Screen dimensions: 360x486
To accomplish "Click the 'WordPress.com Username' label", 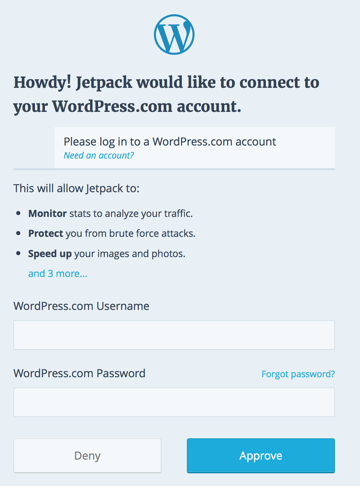I will pos(81,306).
